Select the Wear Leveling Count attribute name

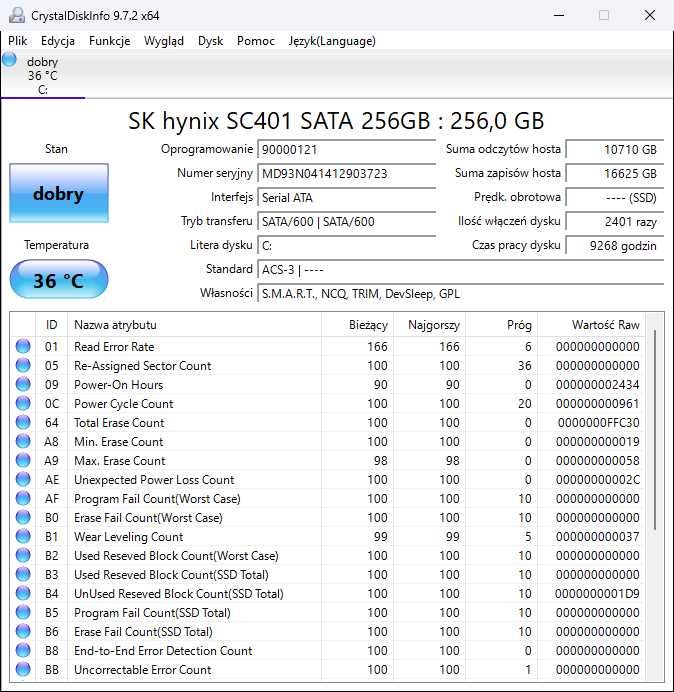point(128,537)
